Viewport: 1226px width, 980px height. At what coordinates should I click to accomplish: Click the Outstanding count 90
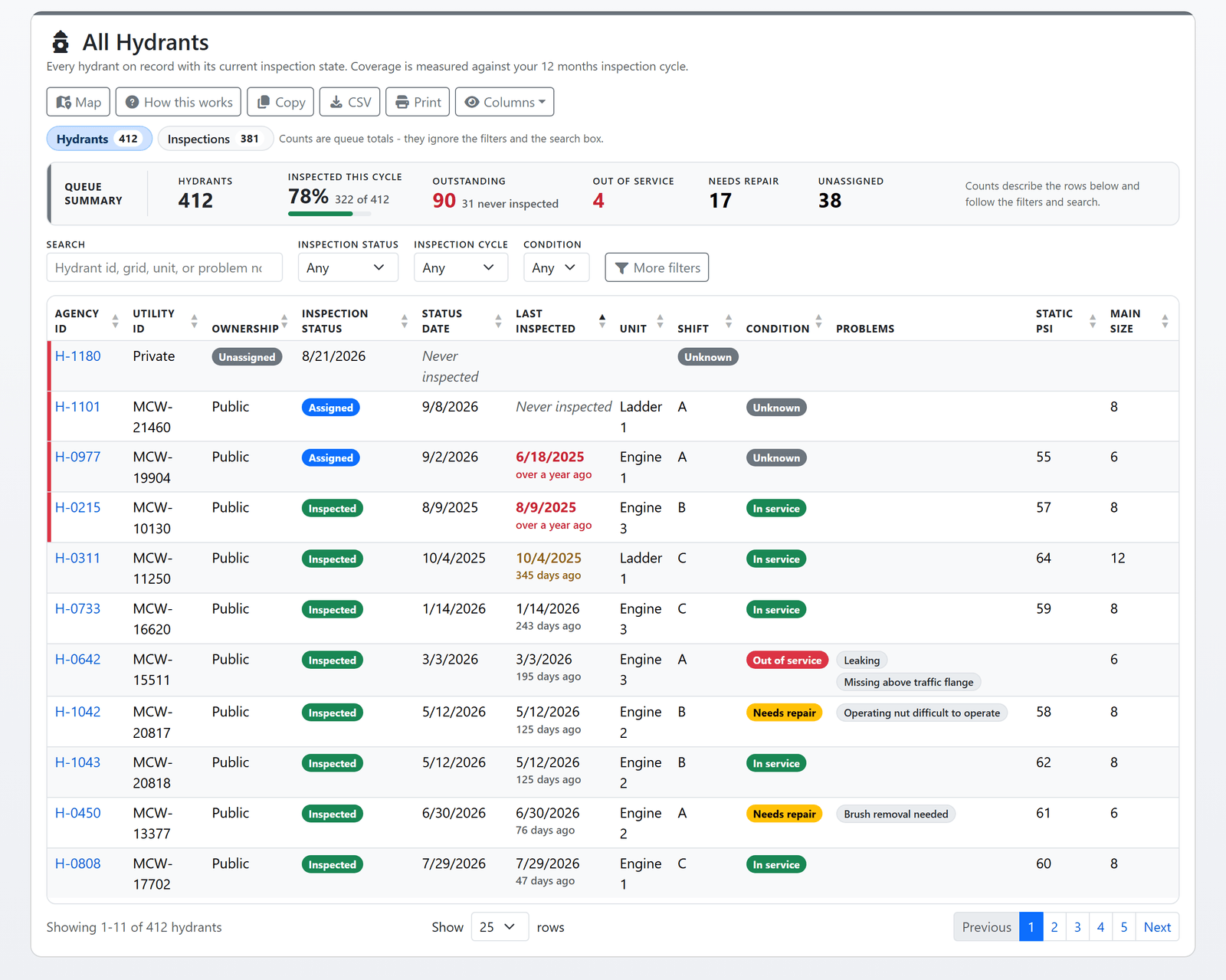click(444, 201)
